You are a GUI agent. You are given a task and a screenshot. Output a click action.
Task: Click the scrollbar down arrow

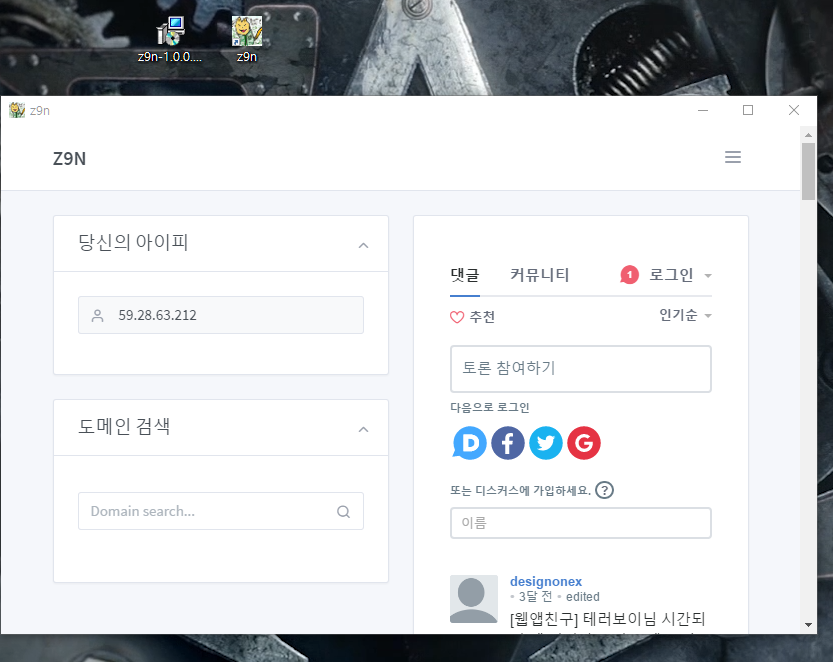pos(809,625)
